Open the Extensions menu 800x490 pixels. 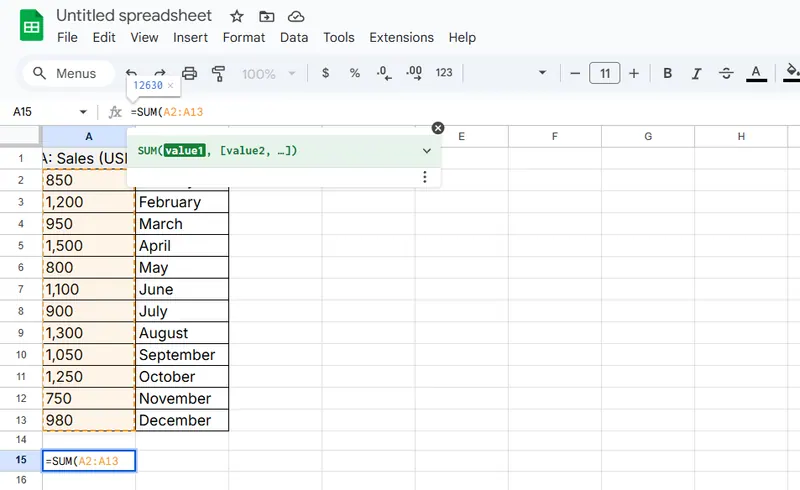tap(401, 37)
